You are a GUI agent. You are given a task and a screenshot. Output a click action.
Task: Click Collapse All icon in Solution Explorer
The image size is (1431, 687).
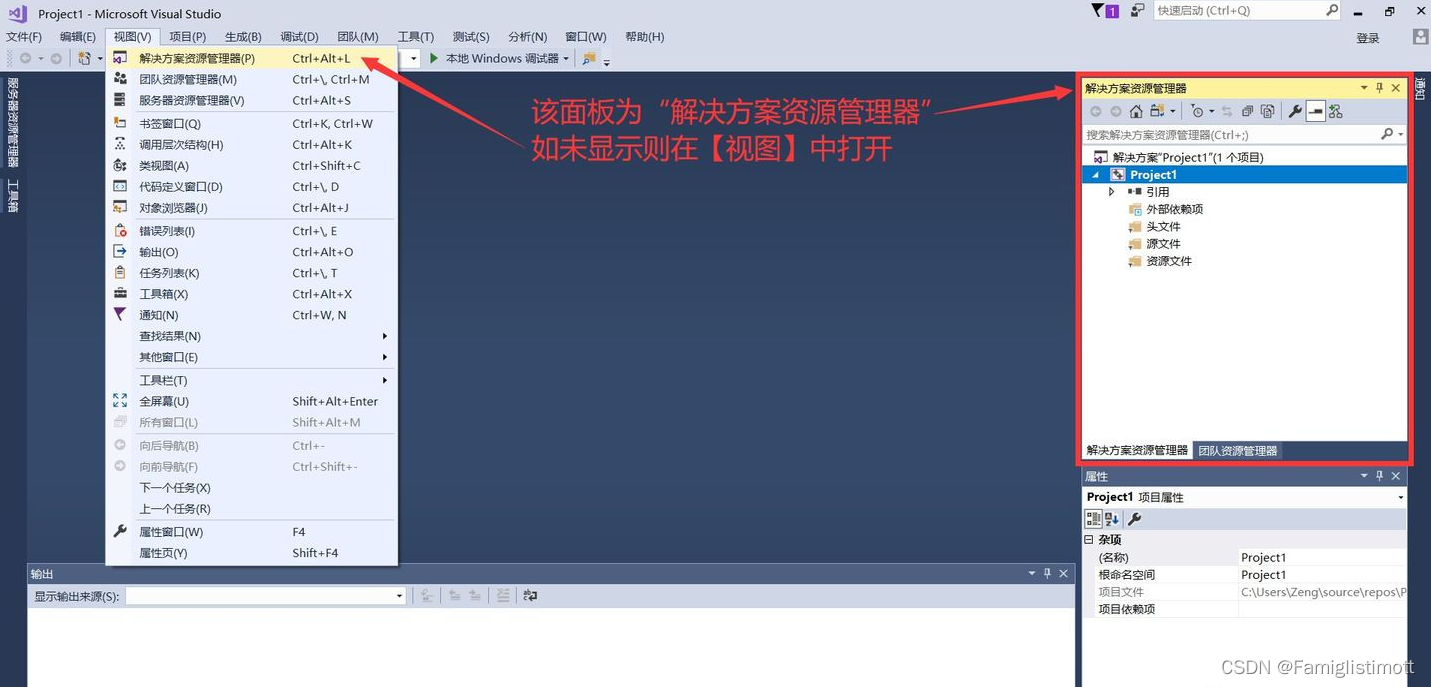(1248, 112)
